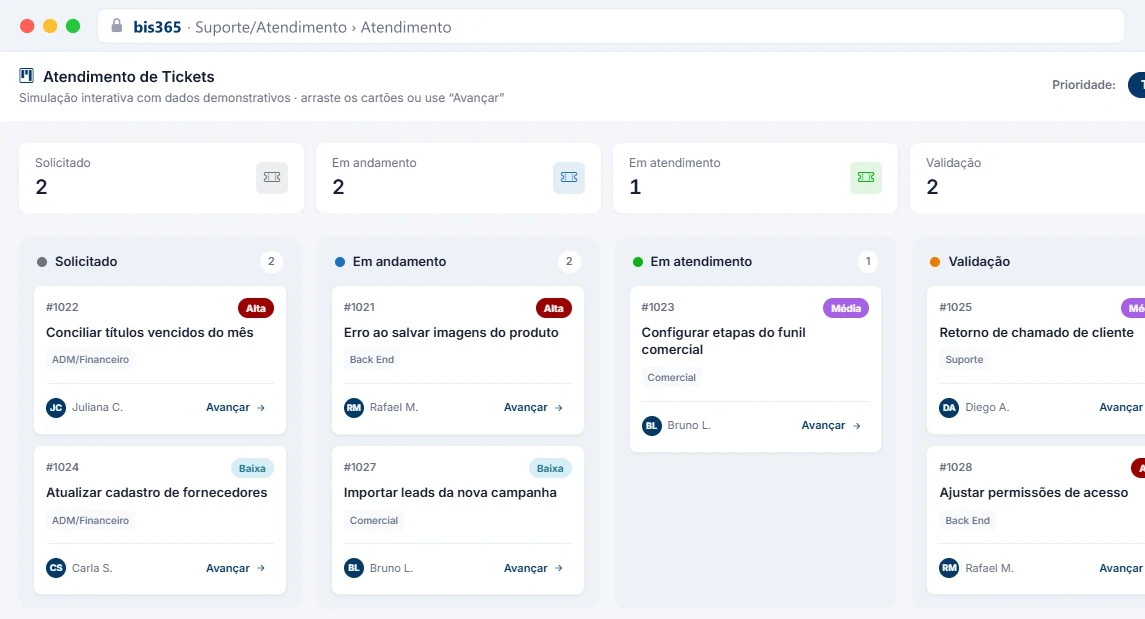
Task: Click the Baixa badge on ticket #1024
Action: tap(252, 469)
